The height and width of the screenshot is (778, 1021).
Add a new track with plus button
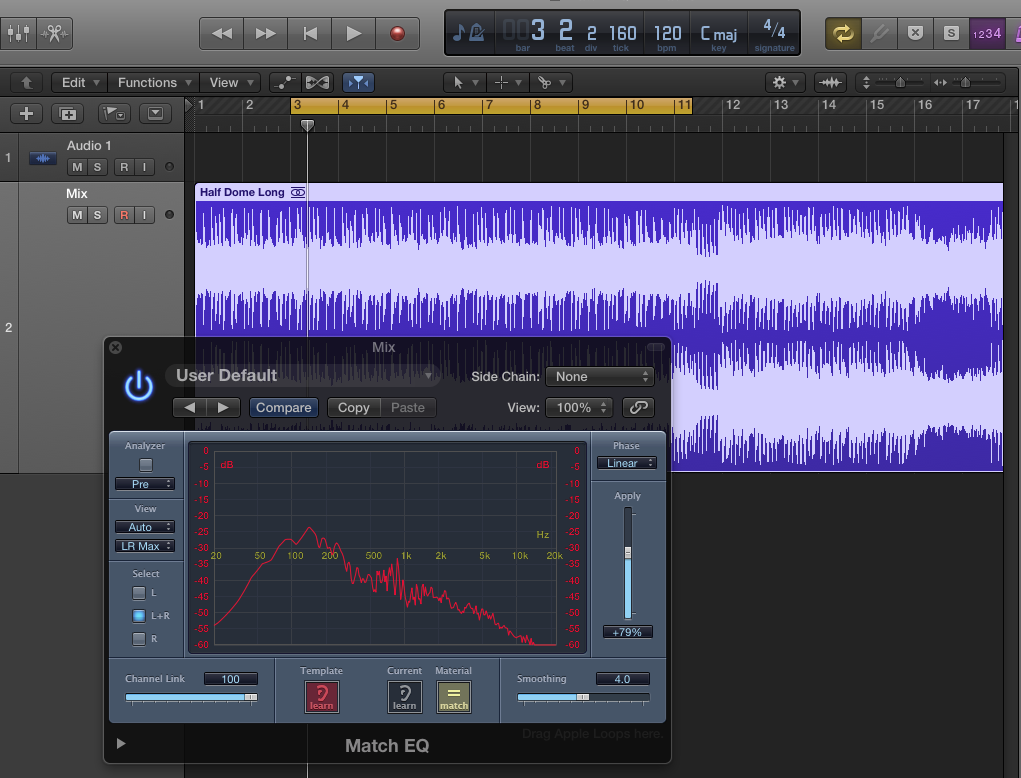click(x=27, y=113)
